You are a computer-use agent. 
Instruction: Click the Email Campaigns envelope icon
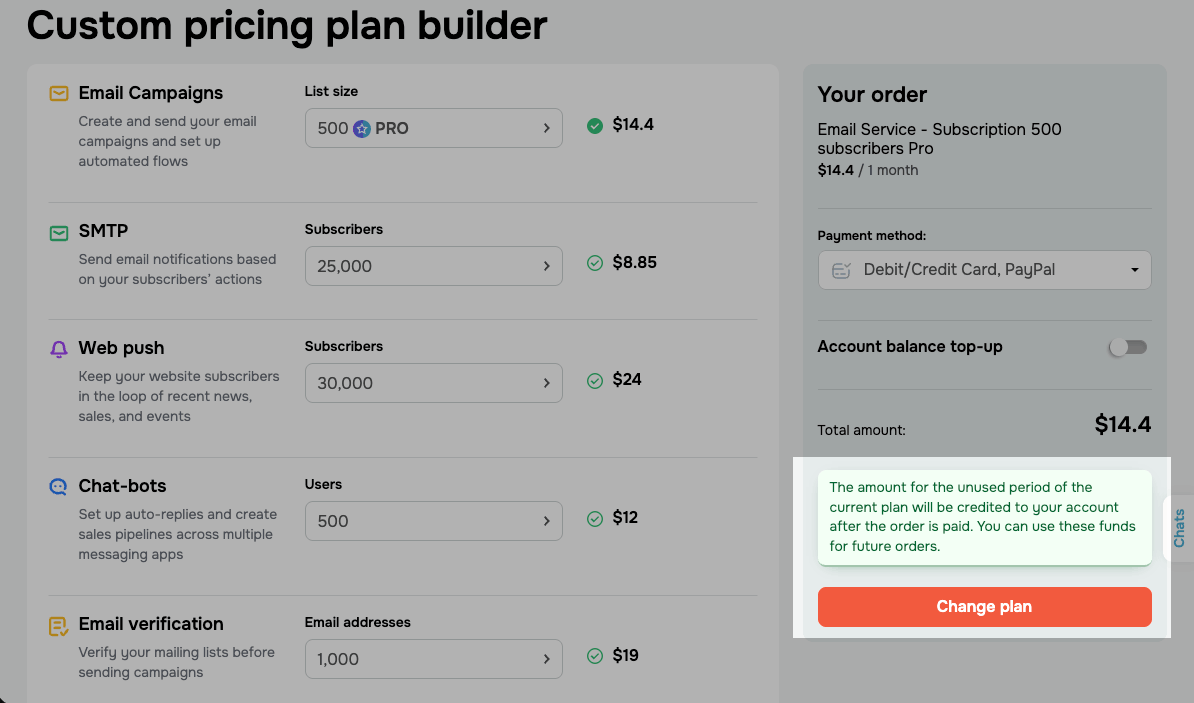tap(59, 94)
